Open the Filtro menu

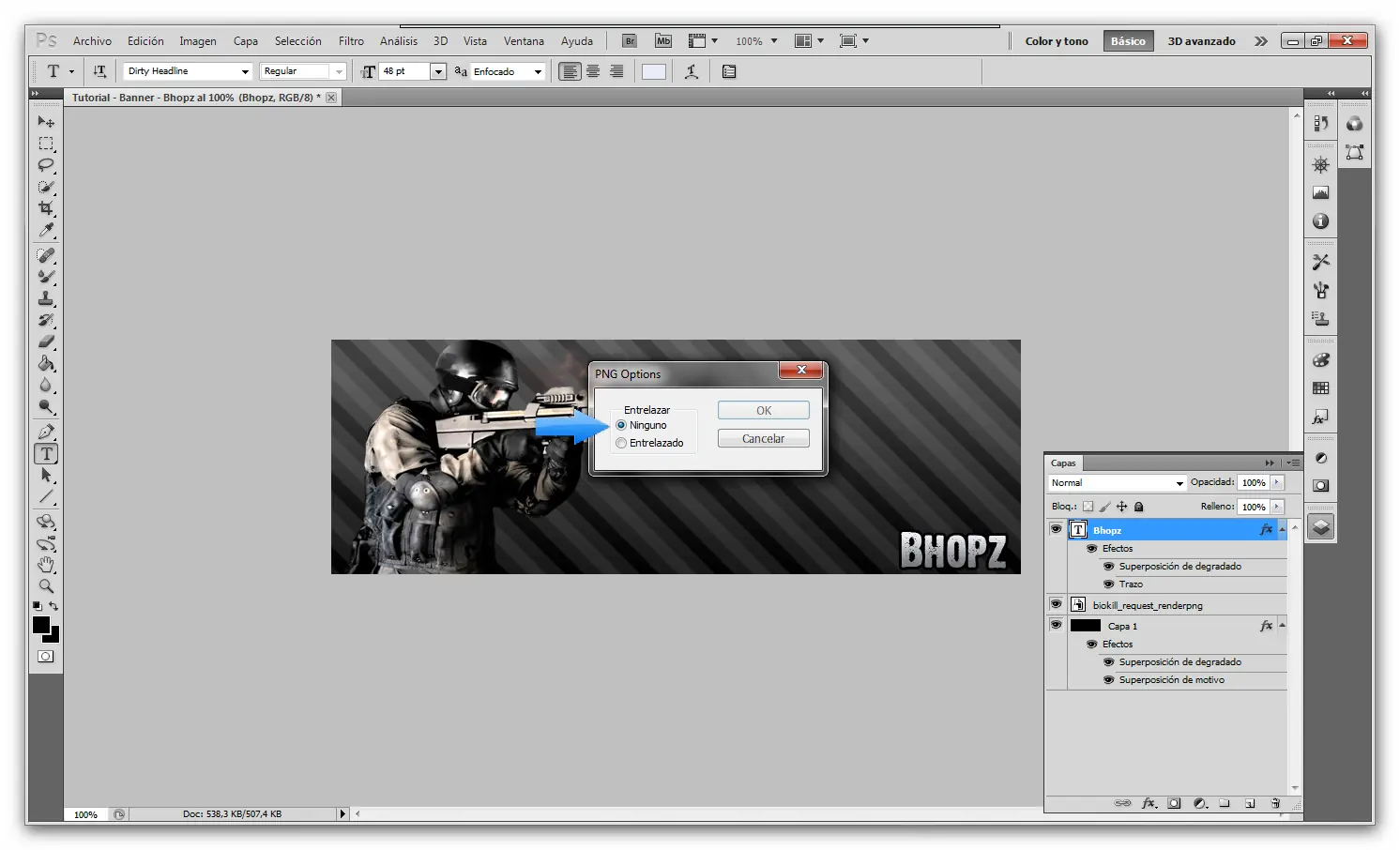tap(351, 41)
